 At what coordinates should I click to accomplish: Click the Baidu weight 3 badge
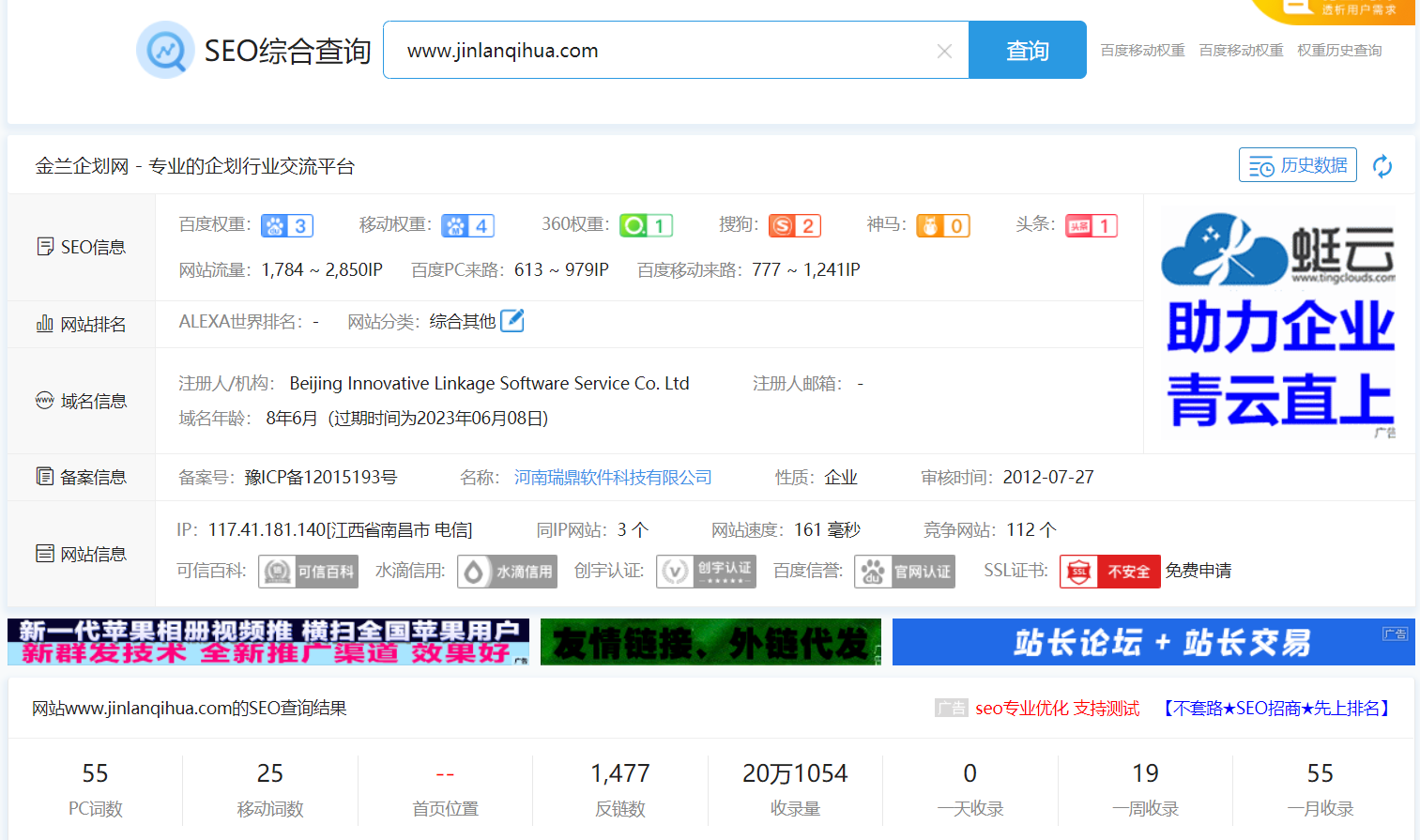coord(287,225)
